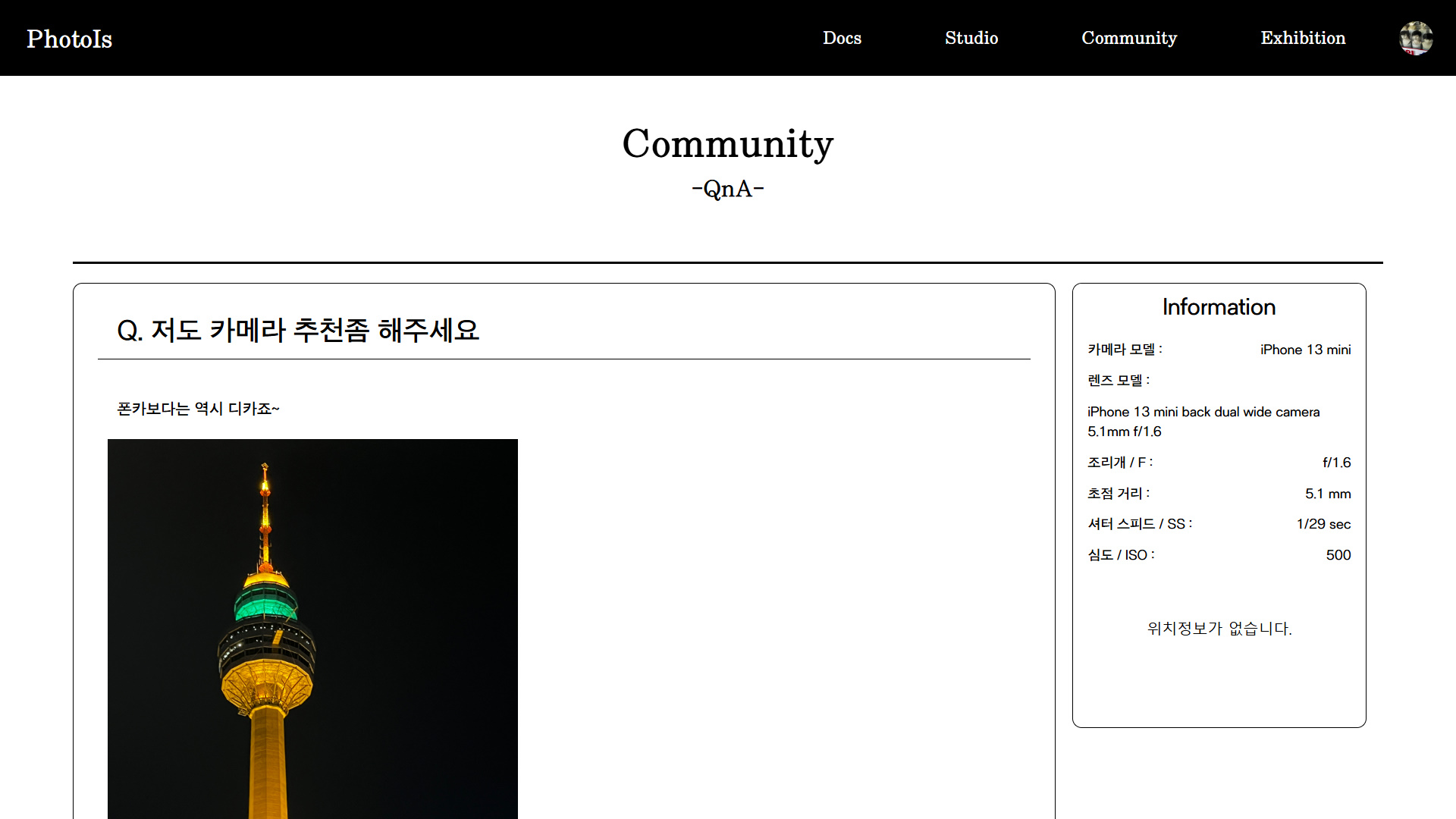Image resolution: width=1456 pixels, height=819 pixels.
Task: Click the 5.1 mm focal length value
Action: 1327,494
